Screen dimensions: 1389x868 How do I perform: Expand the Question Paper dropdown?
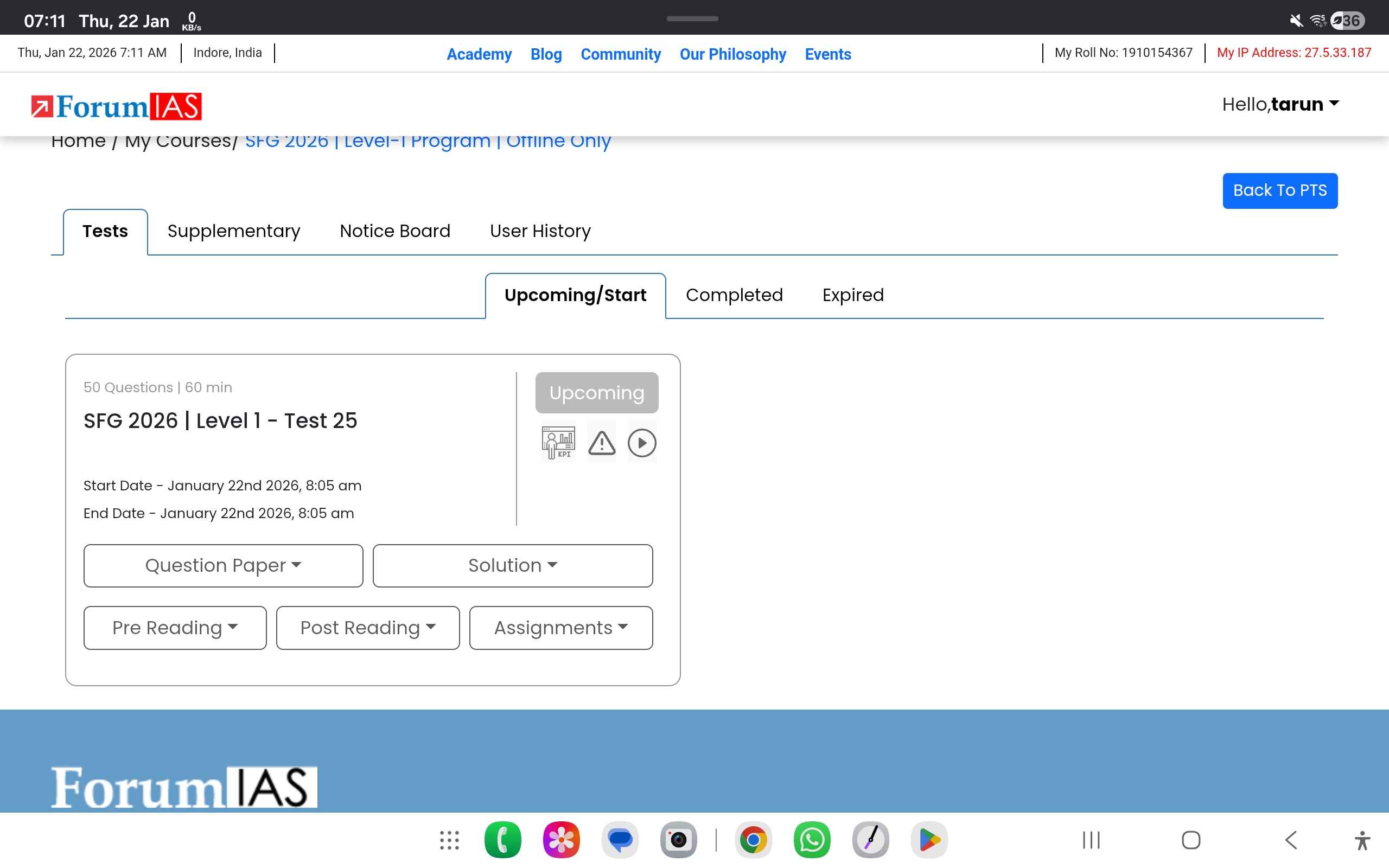coord(222,565)
